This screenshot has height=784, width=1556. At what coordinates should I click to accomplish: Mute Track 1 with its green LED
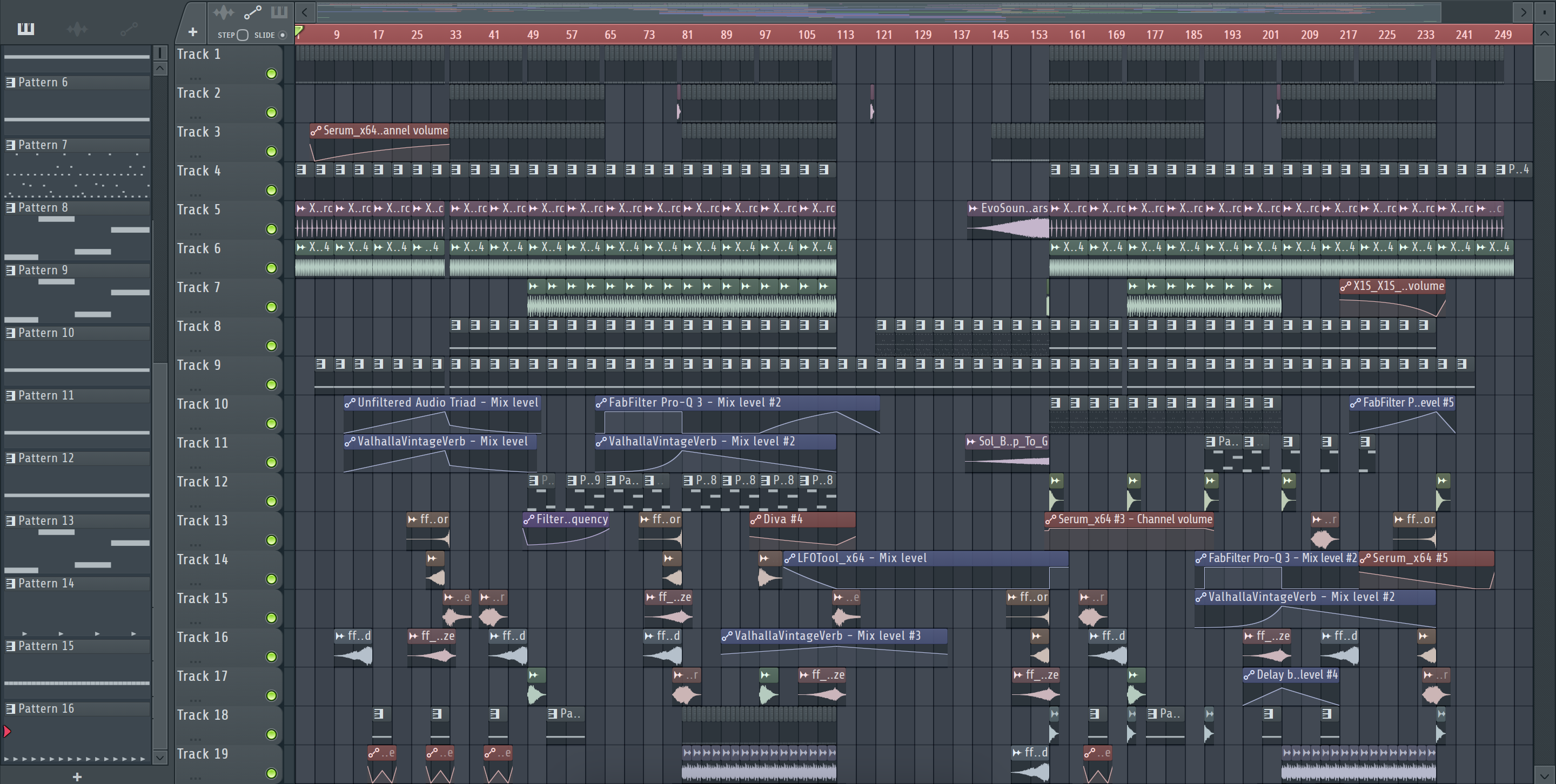pos(272,73)
